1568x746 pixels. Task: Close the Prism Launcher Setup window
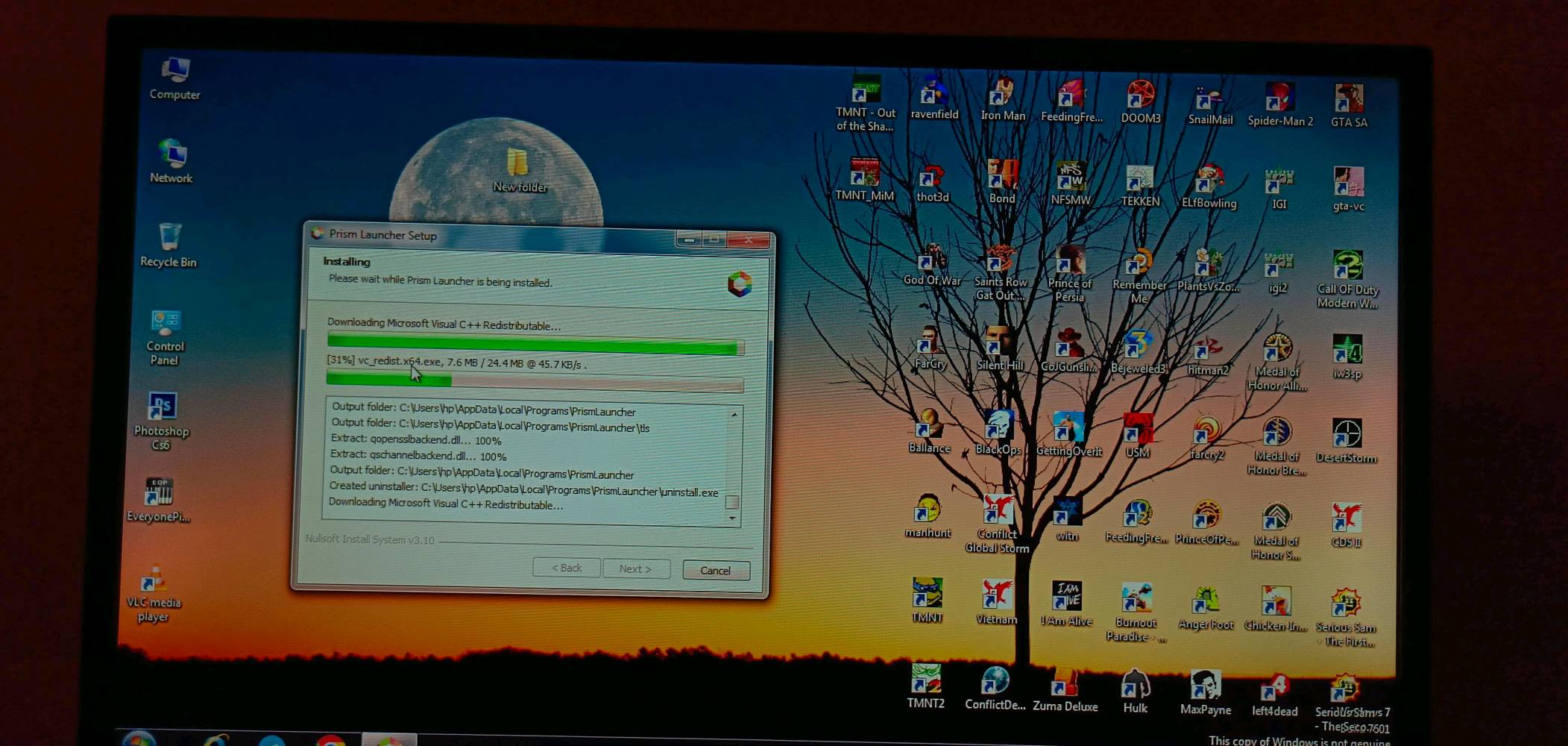click(748, 240)
